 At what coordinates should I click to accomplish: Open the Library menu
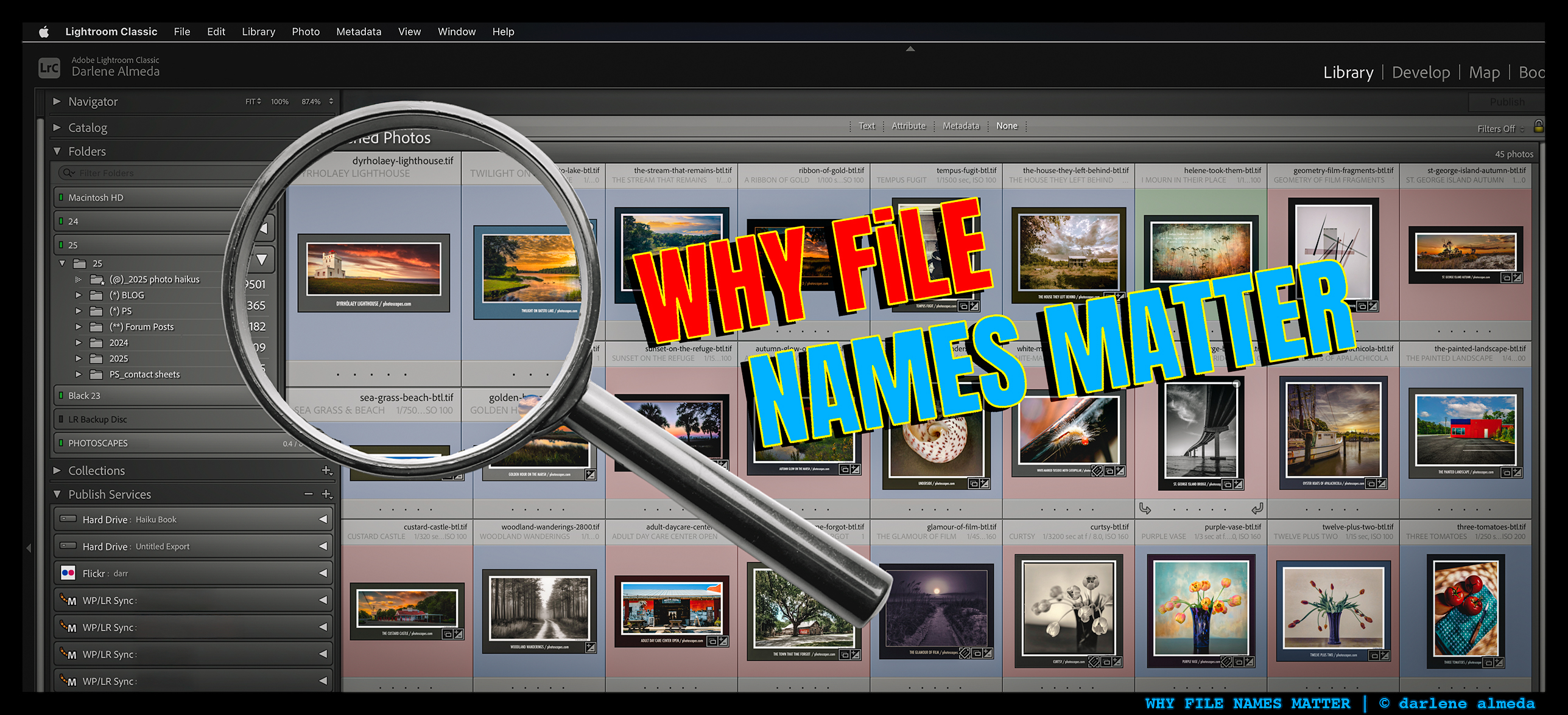(x=258, y=32)
